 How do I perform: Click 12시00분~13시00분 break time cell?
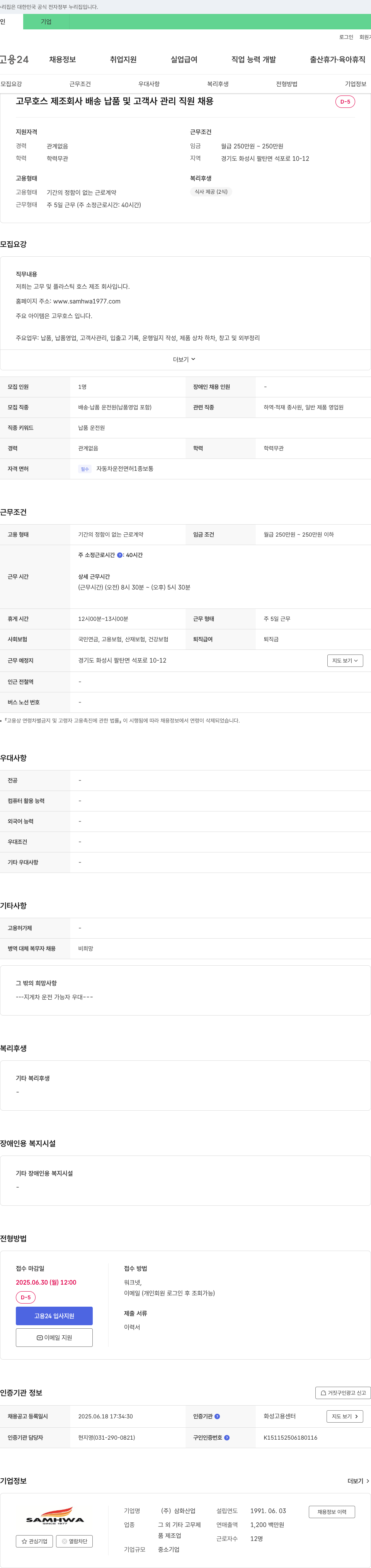[104, 619]
